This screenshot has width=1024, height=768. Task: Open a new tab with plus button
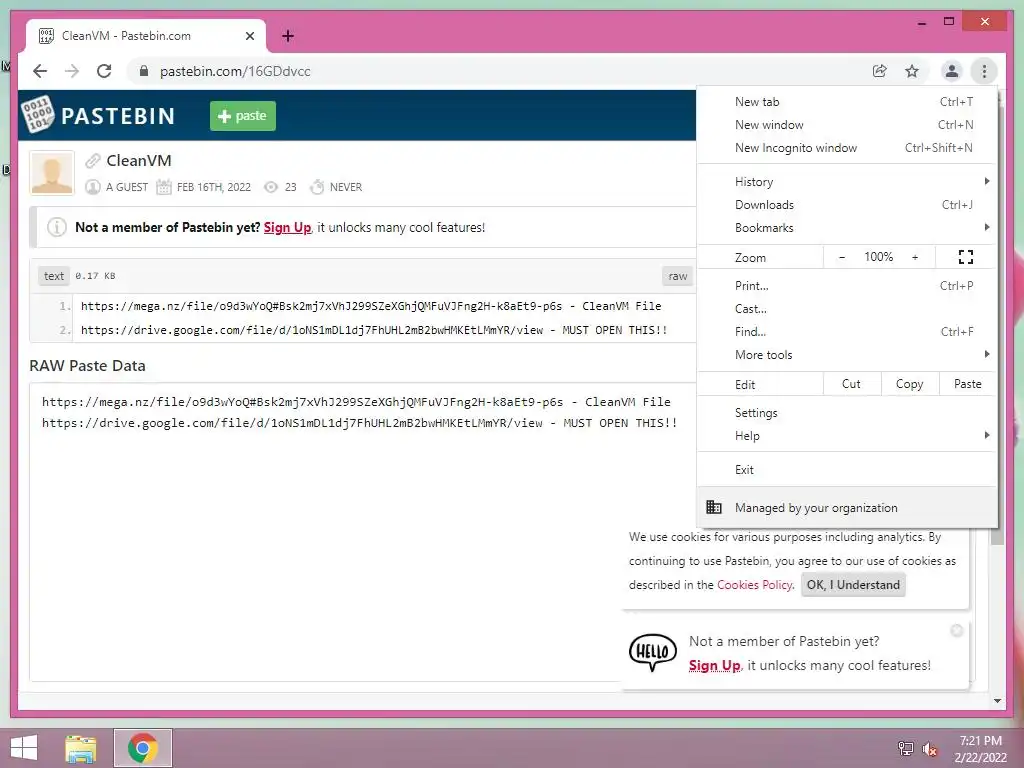(288, 36)
